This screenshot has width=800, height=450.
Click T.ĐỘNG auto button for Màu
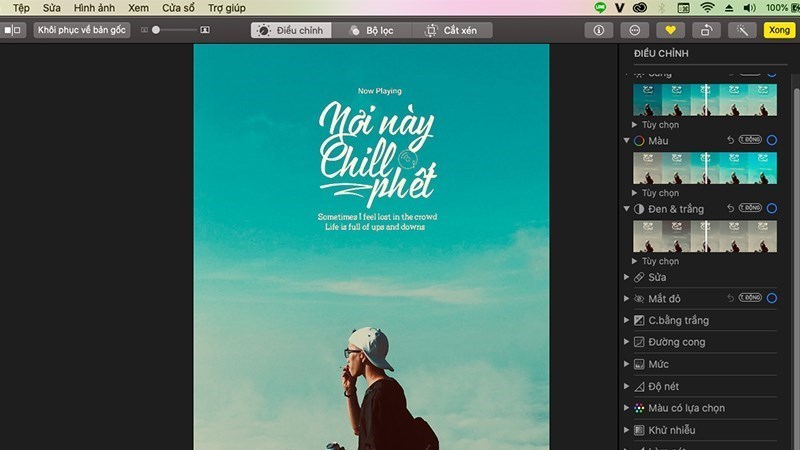[x=750, y=139]
